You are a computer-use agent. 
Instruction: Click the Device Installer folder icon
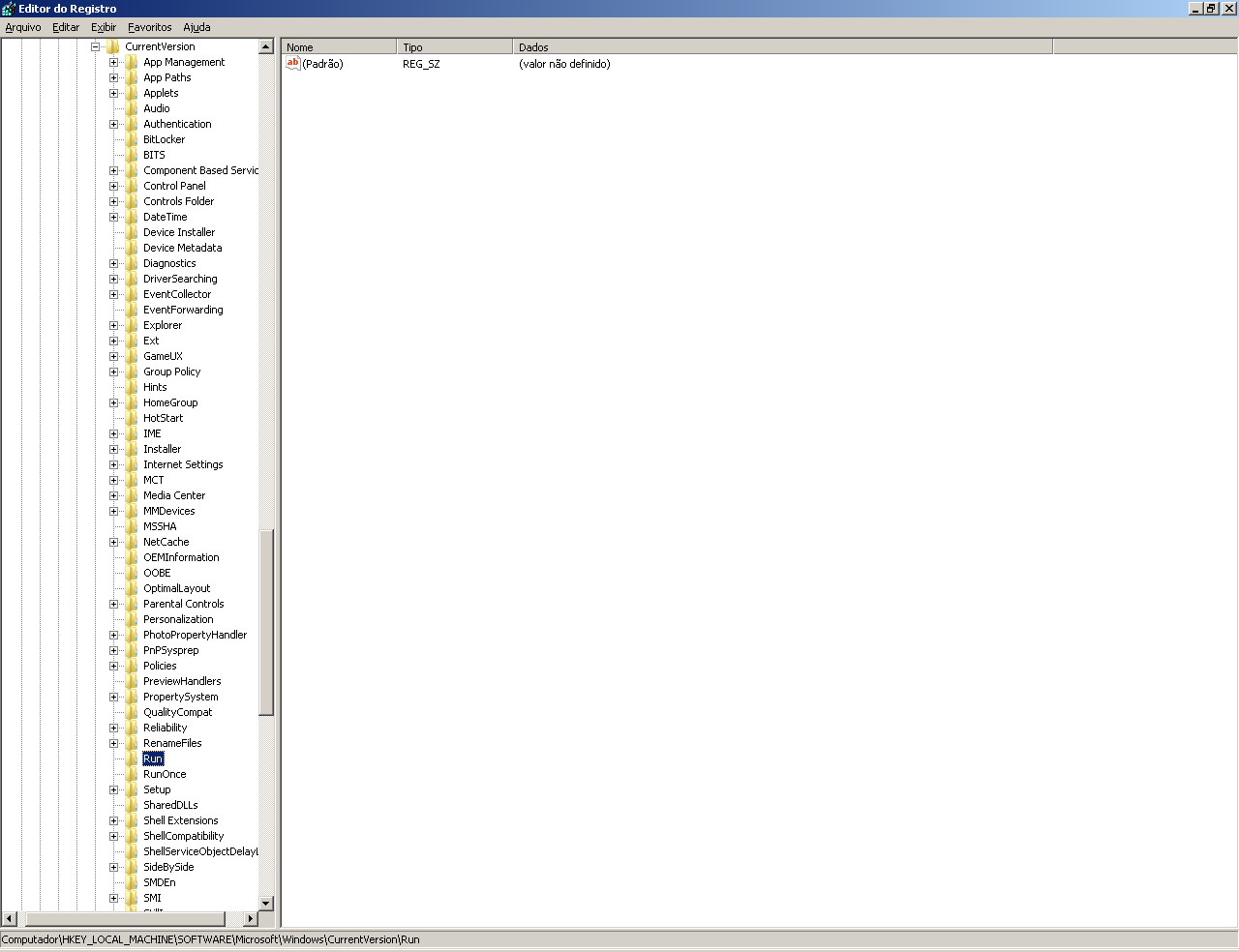(x=132, y=232)
